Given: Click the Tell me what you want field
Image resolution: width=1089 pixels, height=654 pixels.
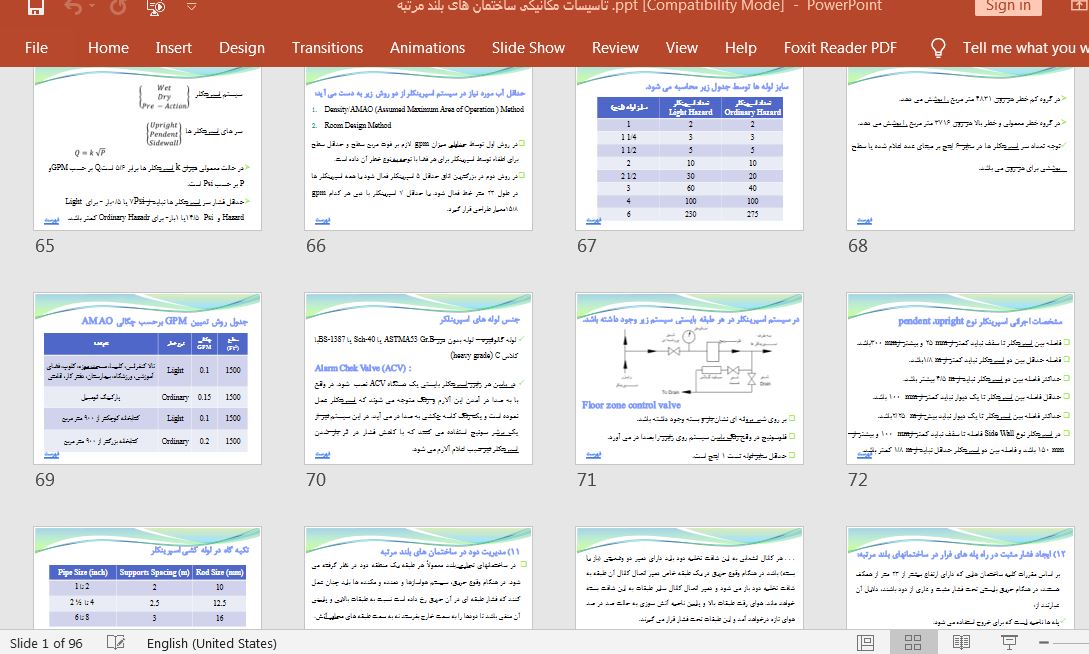Looking at the screenshot, I should click(x=1025, y=48).
